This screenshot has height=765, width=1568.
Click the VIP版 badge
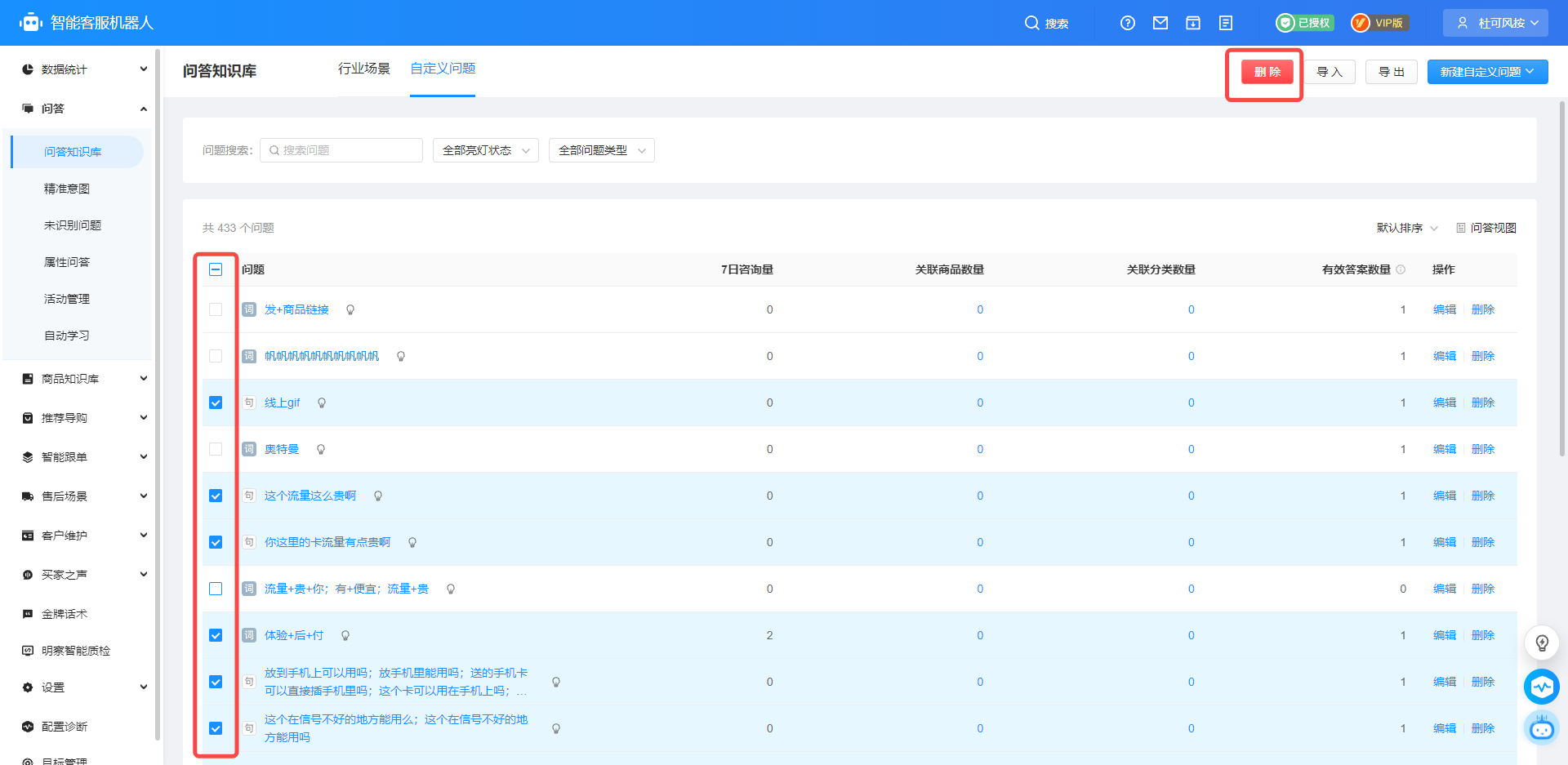(1379, 23)
